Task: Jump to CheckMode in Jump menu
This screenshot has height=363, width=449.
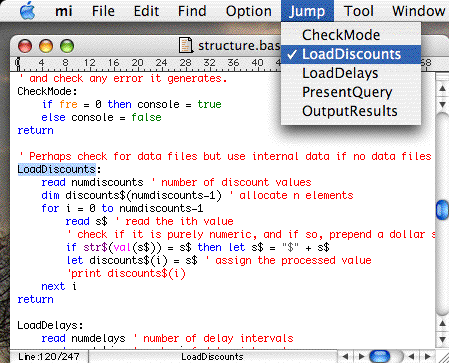Action: pyautogui.click(x=351, y=35)
